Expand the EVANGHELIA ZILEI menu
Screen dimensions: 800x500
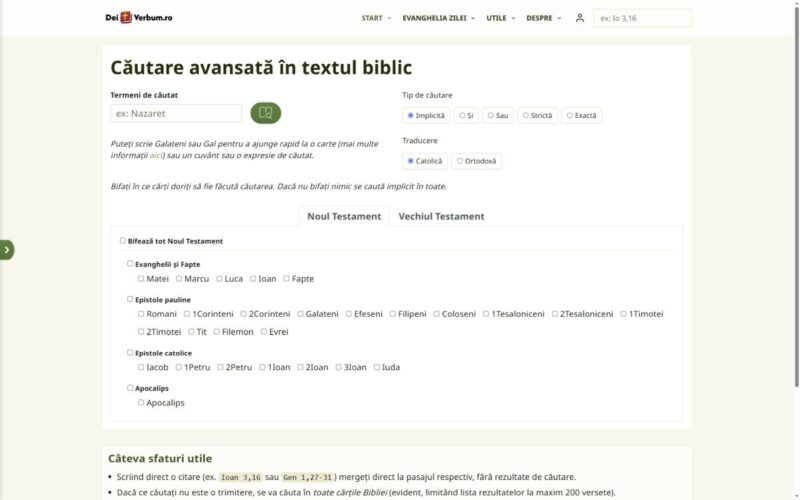(x=438, y=18)
